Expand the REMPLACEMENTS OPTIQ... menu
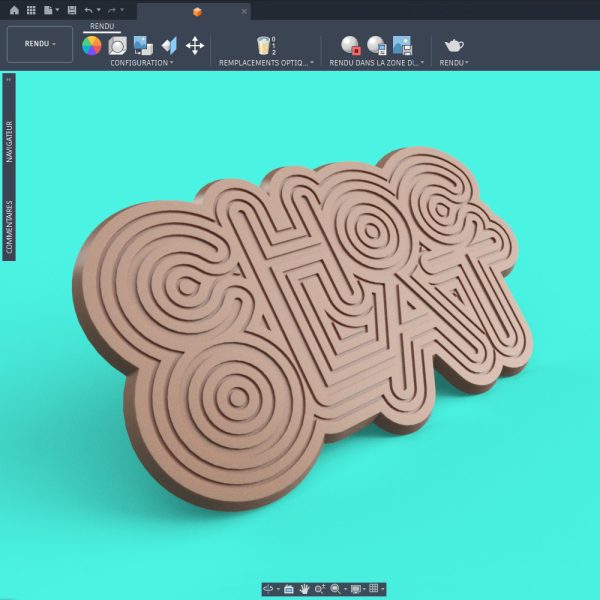The image size is (600, 600). 266,63
